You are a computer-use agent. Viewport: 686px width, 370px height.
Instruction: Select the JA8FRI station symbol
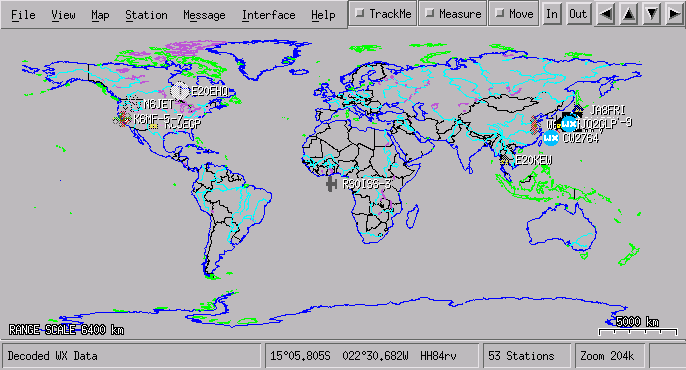[x=579, y=109]
